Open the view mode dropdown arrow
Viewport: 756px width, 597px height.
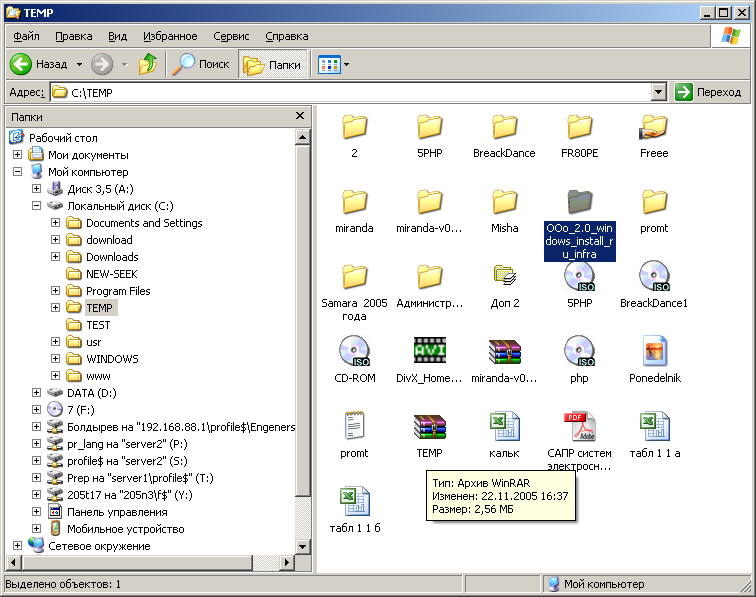(x=346, y=64)
